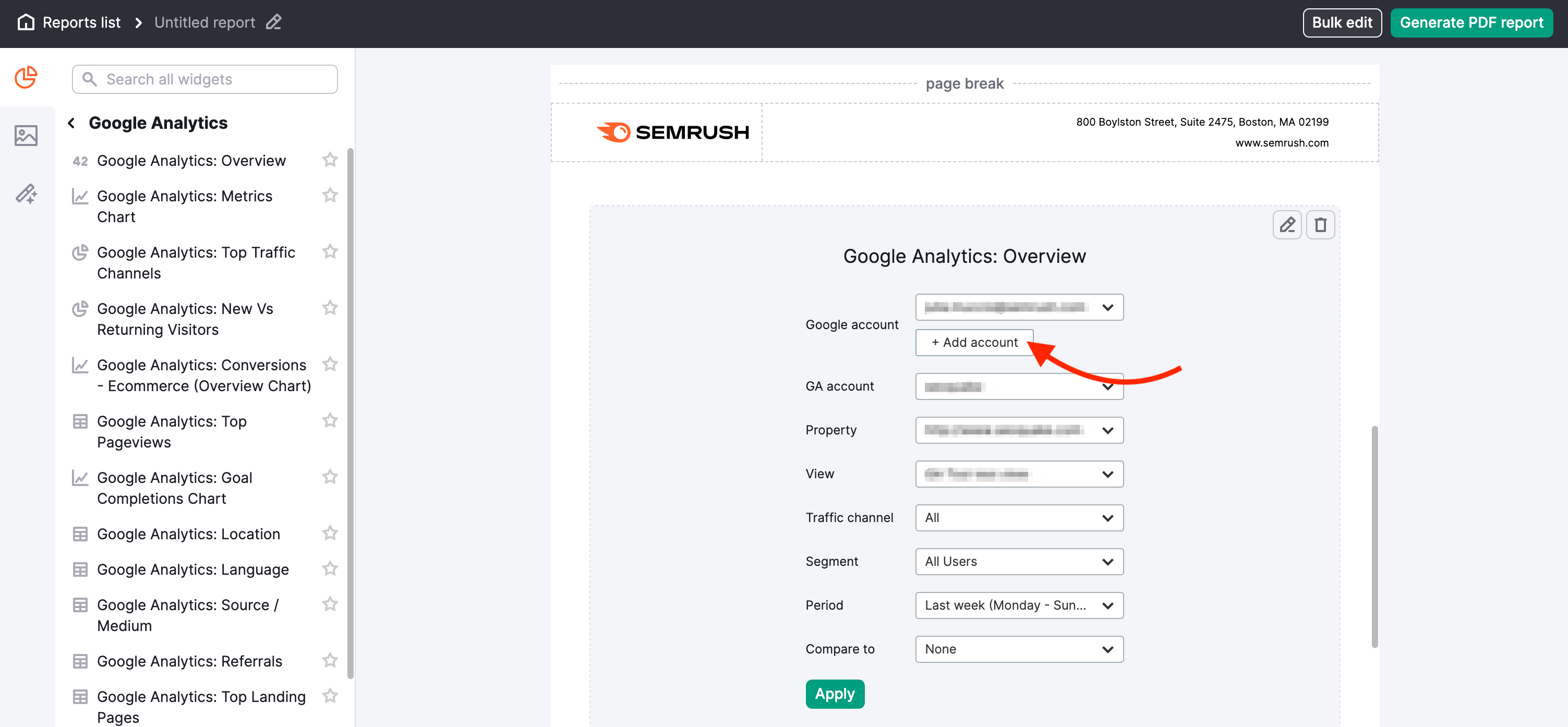Click the back arrow in Google Analytics panel
Image resolution: width=1568 pixels, height=727 pixels.
pos(70,123)
